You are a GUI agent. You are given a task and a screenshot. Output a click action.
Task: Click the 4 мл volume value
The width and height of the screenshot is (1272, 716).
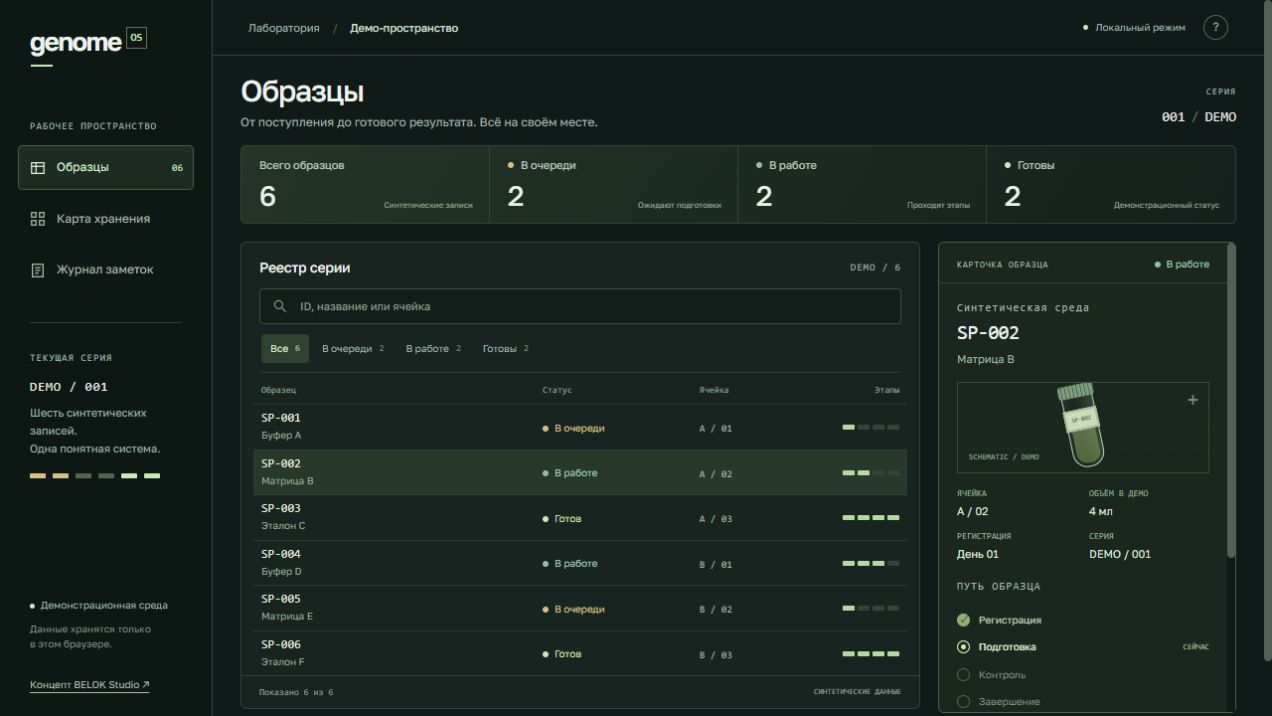tap(1100, 512)
